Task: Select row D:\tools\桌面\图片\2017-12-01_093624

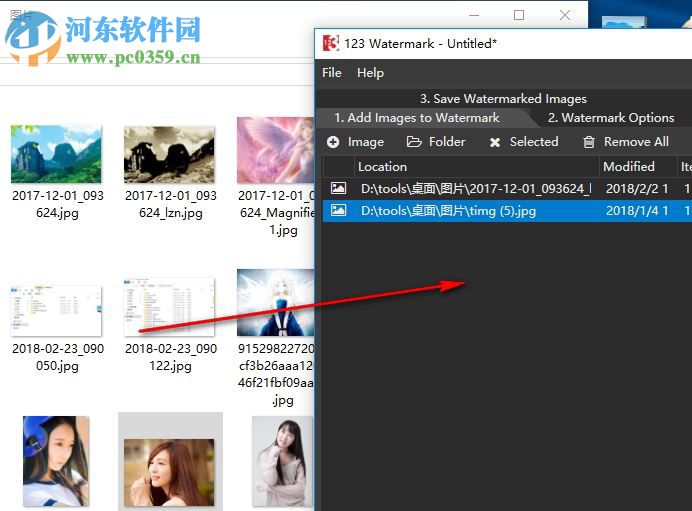Action: tap(508, 189)
